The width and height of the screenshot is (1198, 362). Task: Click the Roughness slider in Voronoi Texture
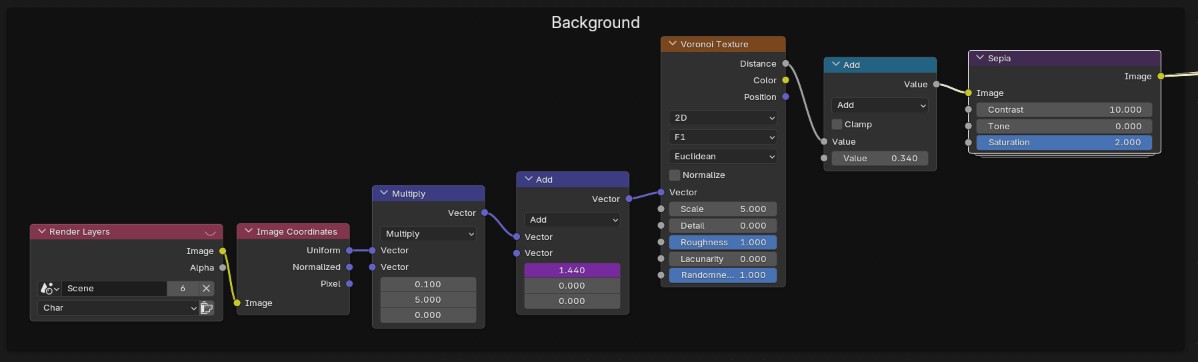pos(723,242)
